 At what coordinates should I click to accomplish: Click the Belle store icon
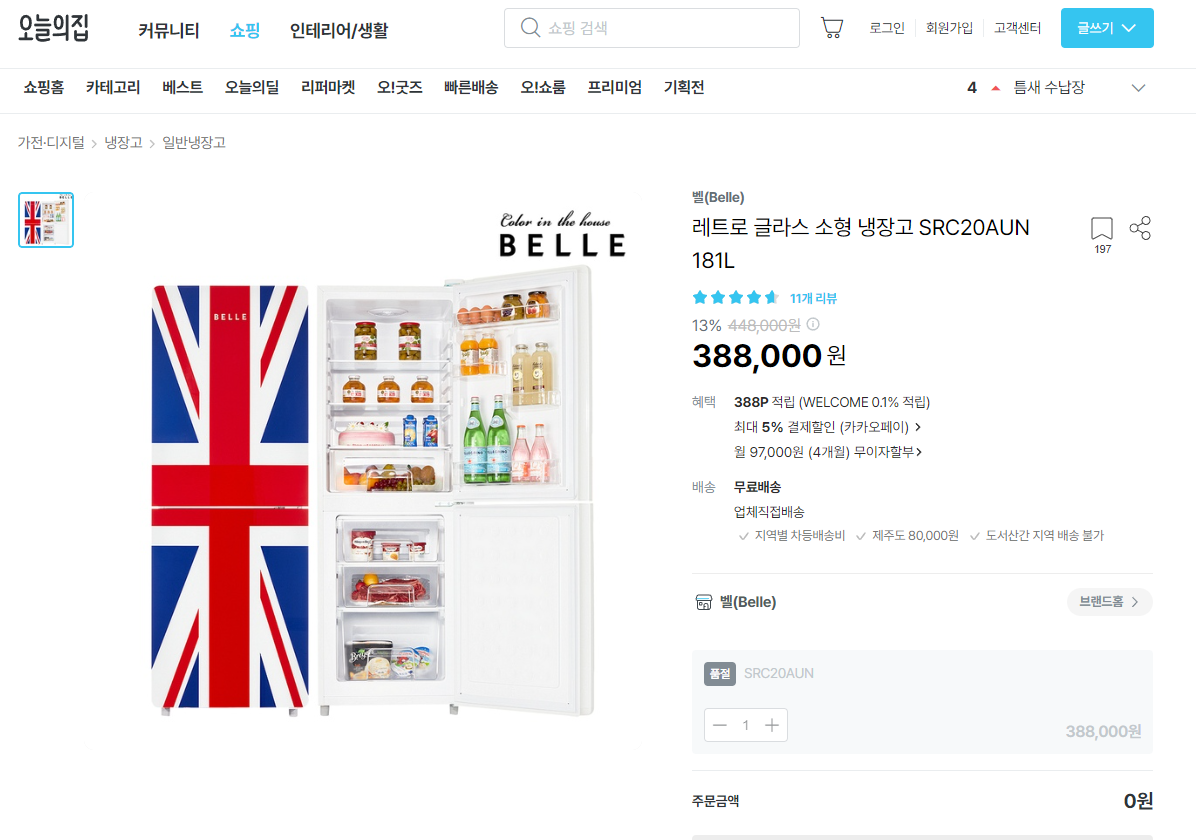[703, 602]
